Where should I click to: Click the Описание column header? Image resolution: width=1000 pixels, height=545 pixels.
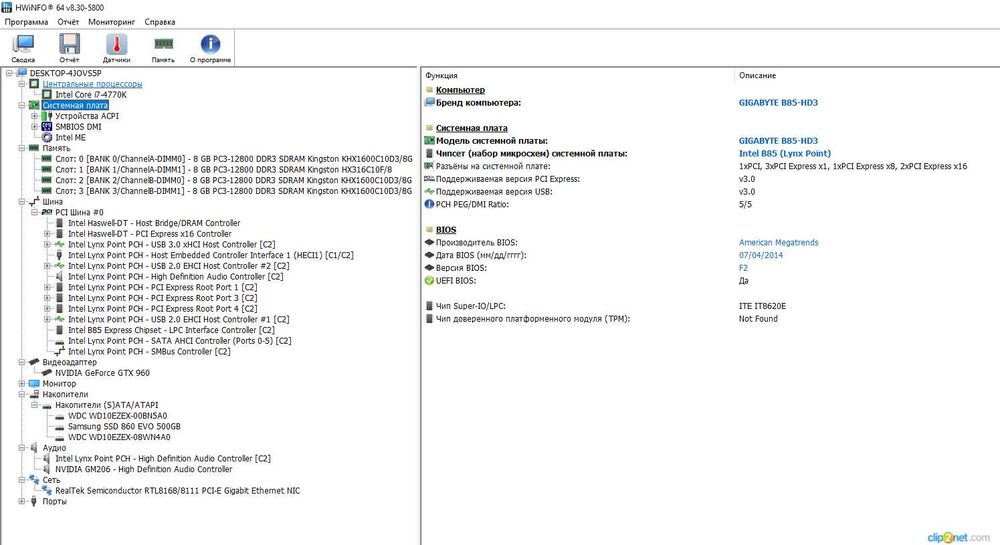(x=757, y=75)
